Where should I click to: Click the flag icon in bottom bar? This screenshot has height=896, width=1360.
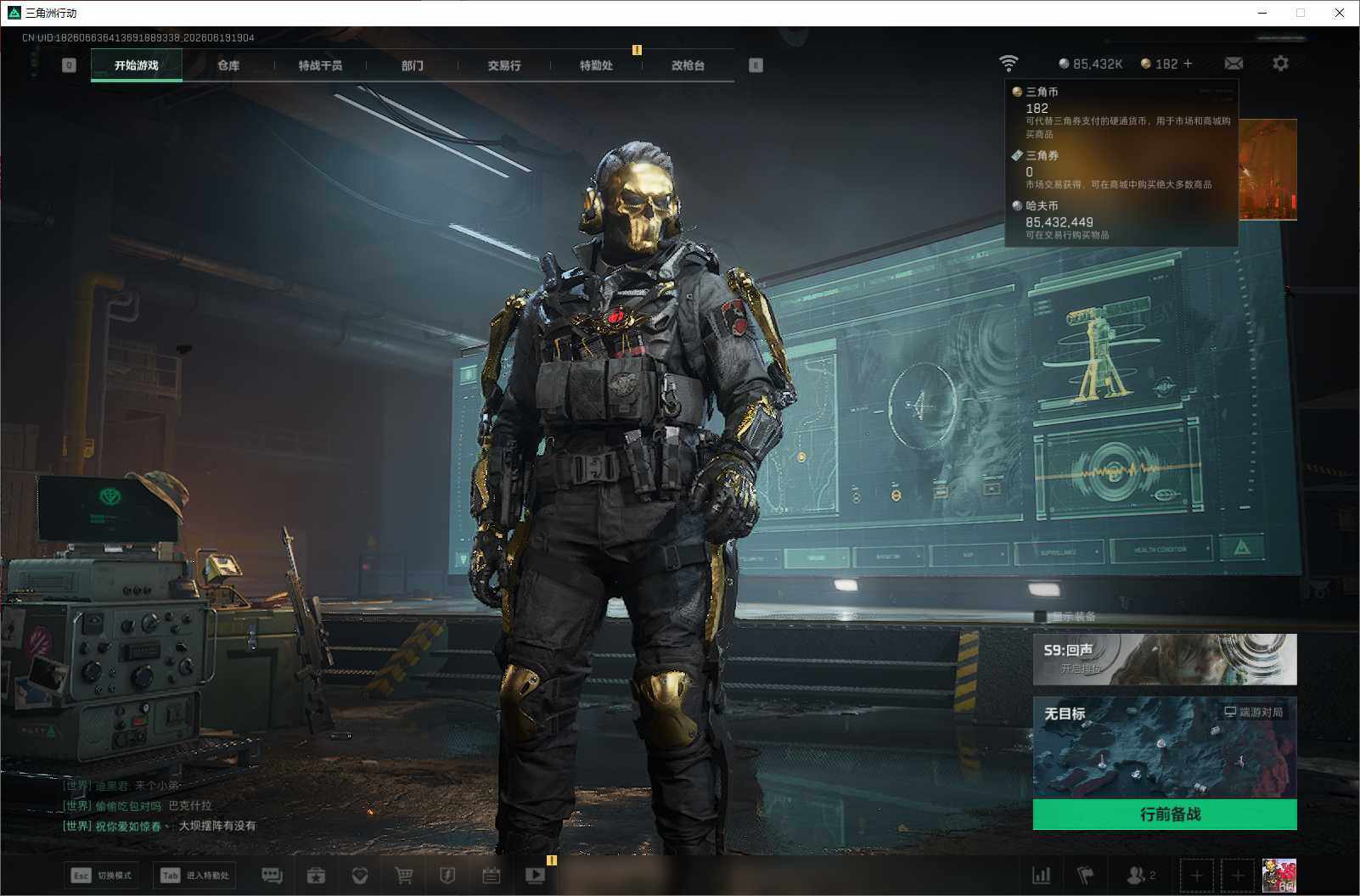pos(1086,875)
